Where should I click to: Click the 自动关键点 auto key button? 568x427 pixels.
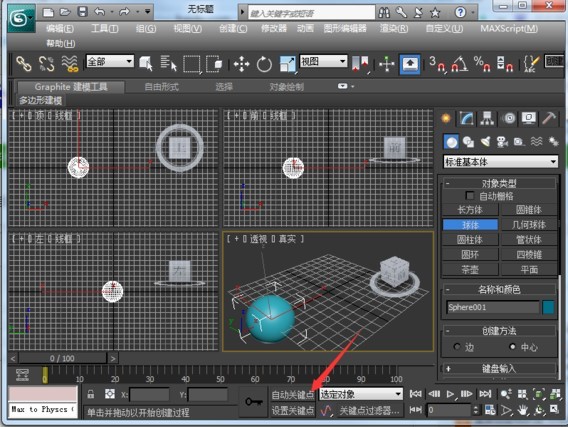pos(293,395)
